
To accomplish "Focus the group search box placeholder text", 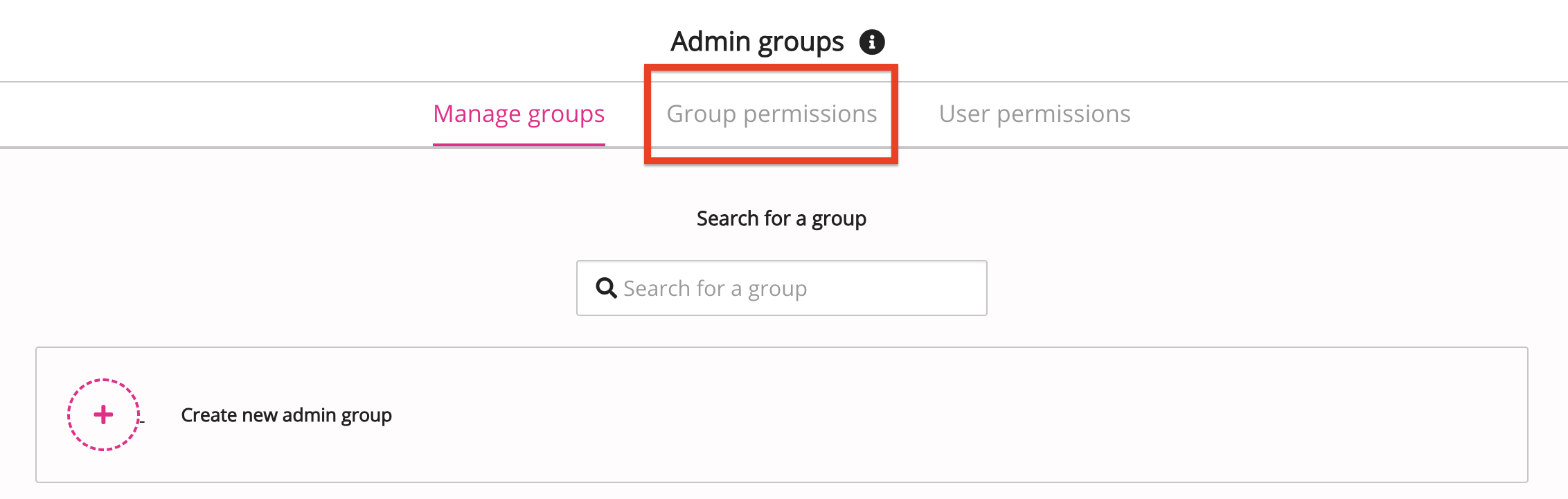I will click(x=715, y=288).
